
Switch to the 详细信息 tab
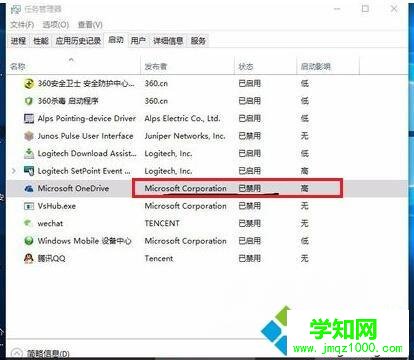(168, 41)
